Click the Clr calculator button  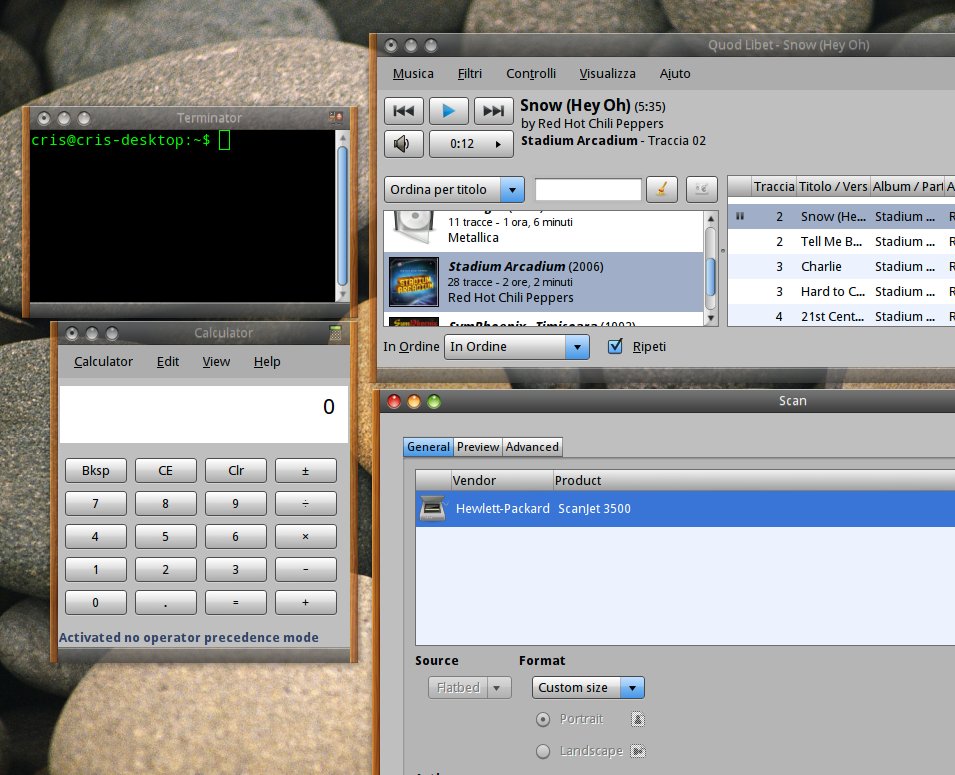coord(236,470)
